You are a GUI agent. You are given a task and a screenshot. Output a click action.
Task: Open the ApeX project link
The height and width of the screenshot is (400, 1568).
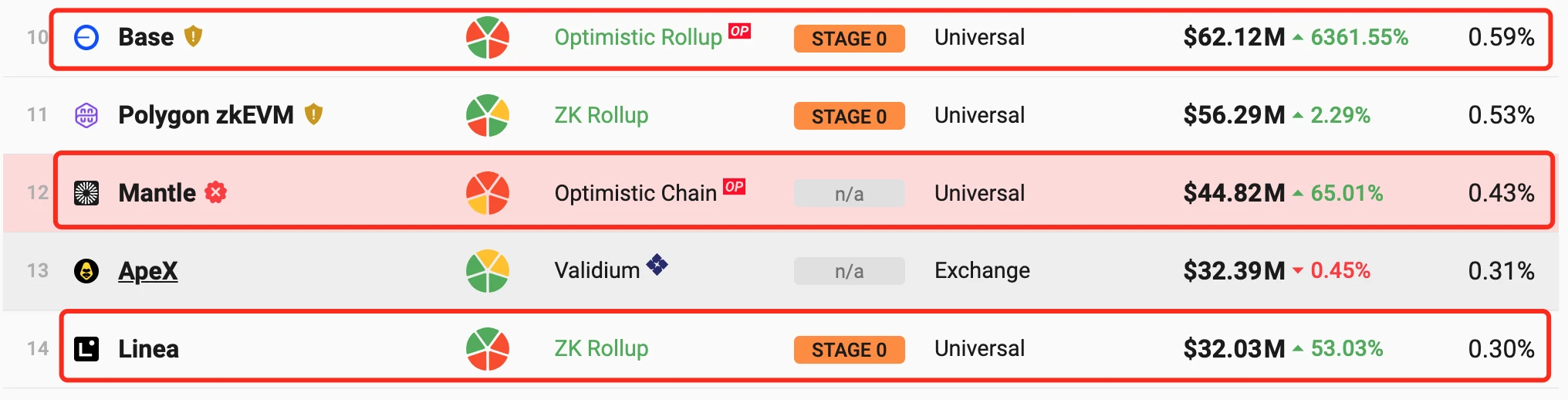click(x=148, y=271)
